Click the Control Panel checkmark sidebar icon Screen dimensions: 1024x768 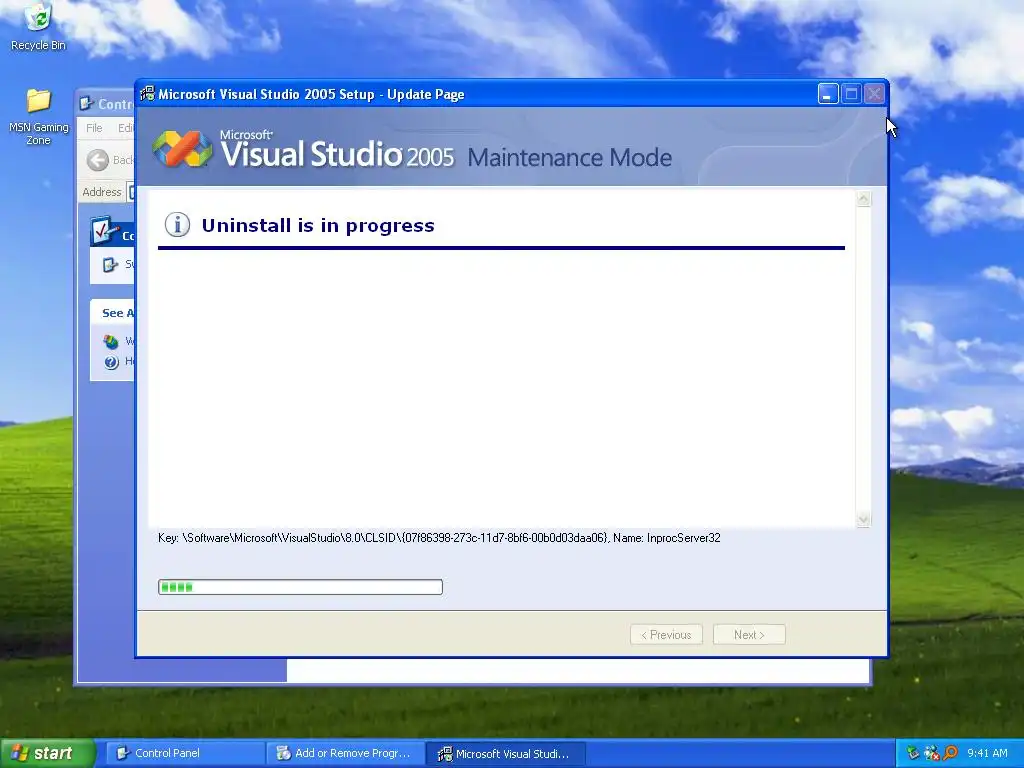pos(104,231)
